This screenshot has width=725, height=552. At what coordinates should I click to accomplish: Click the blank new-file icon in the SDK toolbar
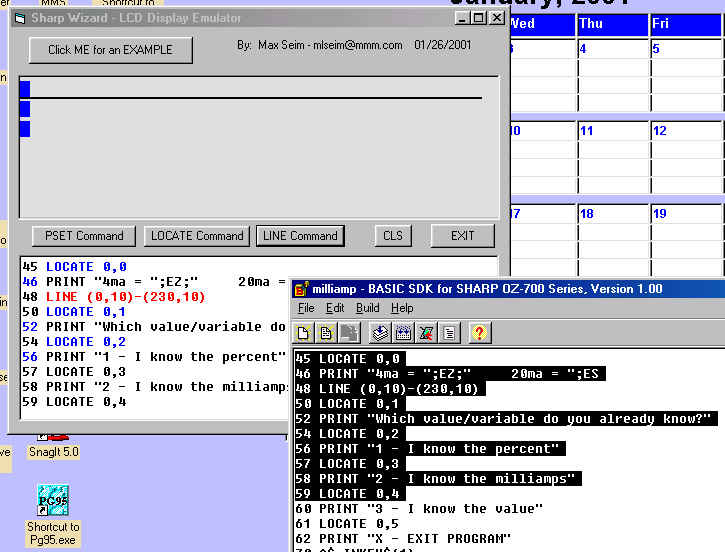(304, 333)
